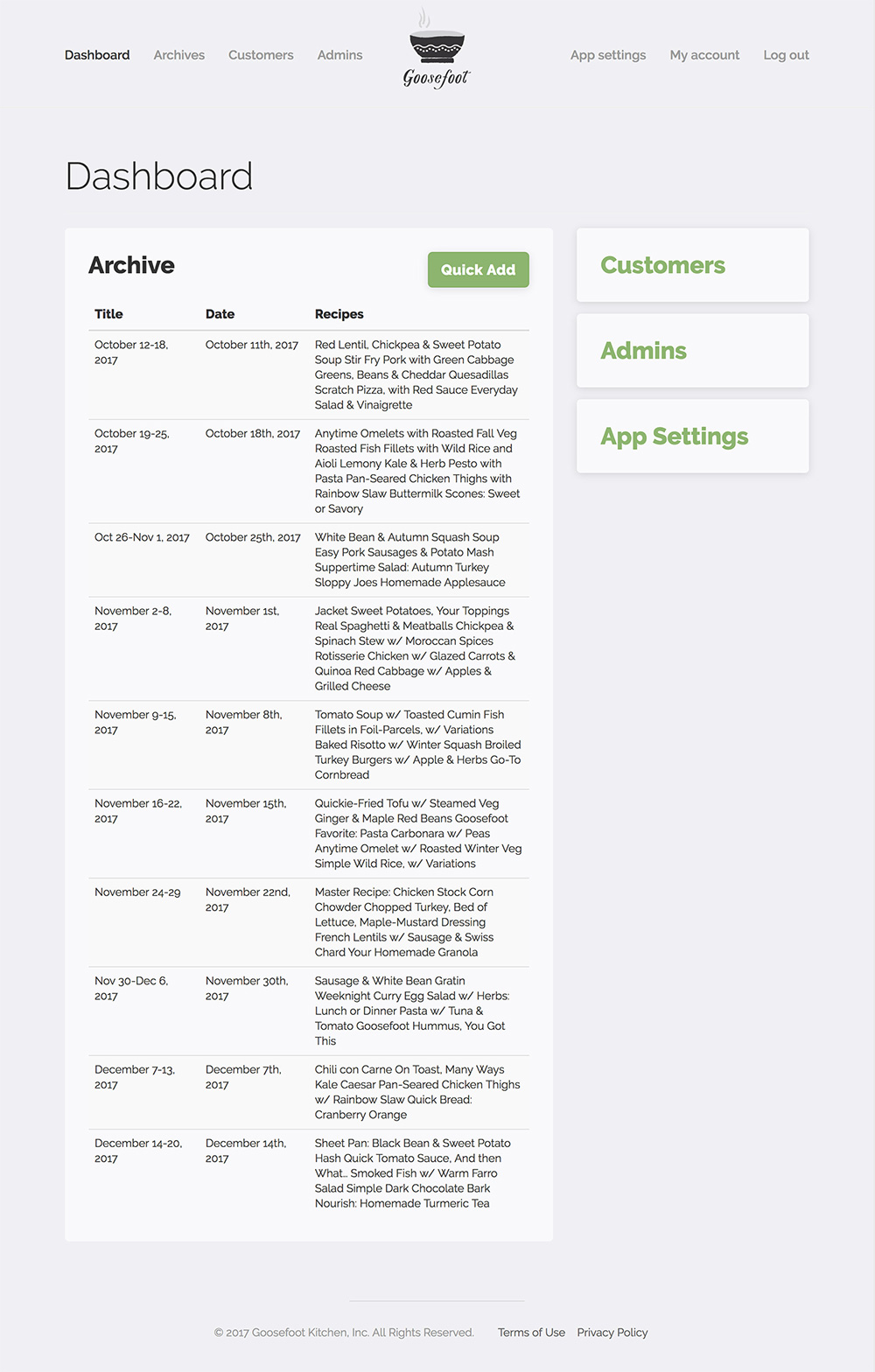Log out of Goosefoot

tap(785, 54)
